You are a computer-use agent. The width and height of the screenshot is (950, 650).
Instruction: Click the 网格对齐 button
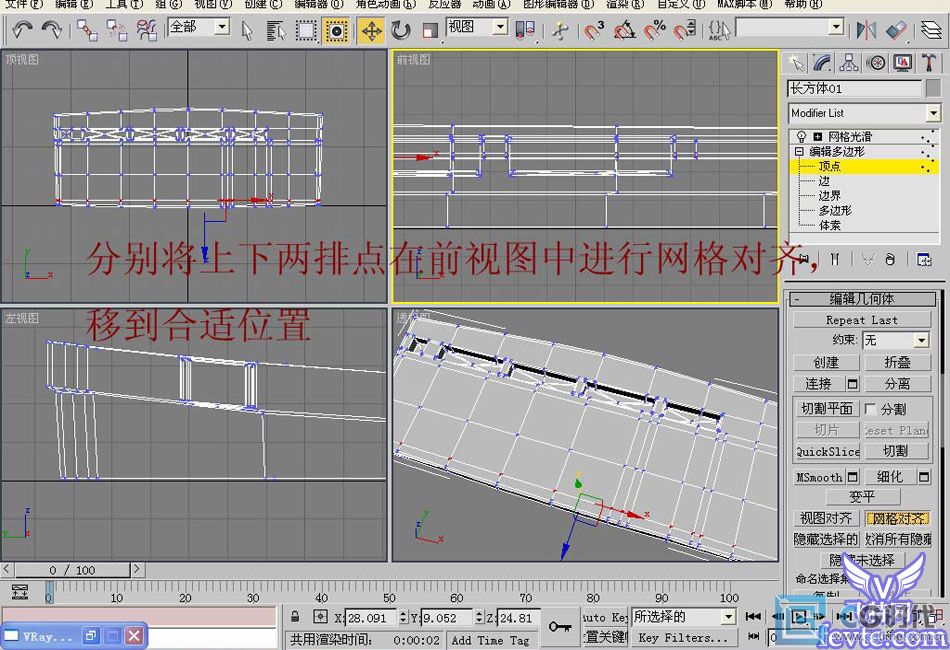(x=898, y=519)
